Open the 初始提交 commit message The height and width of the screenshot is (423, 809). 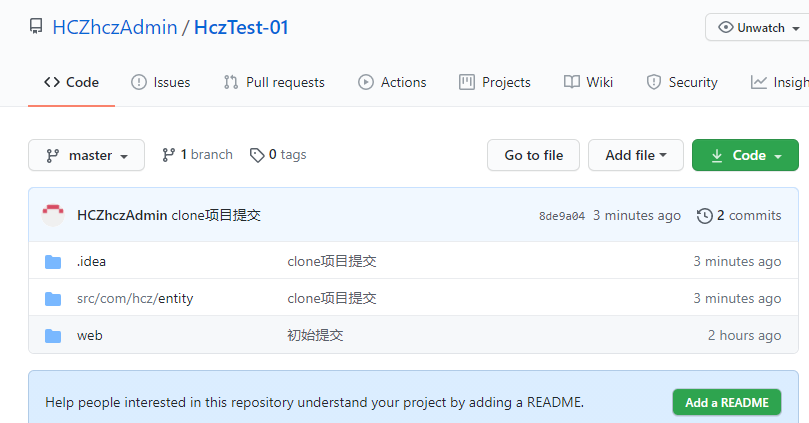[x=315, y=335]
